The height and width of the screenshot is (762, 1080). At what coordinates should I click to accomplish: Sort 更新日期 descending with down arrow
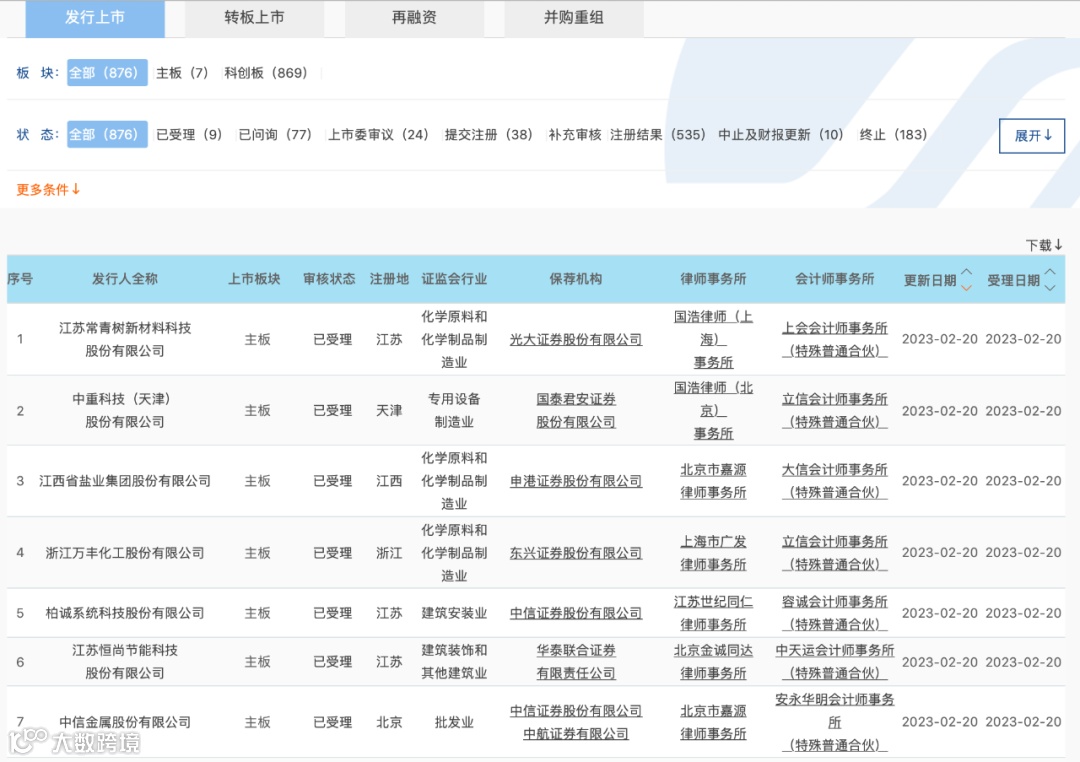[x=966, y=287]
